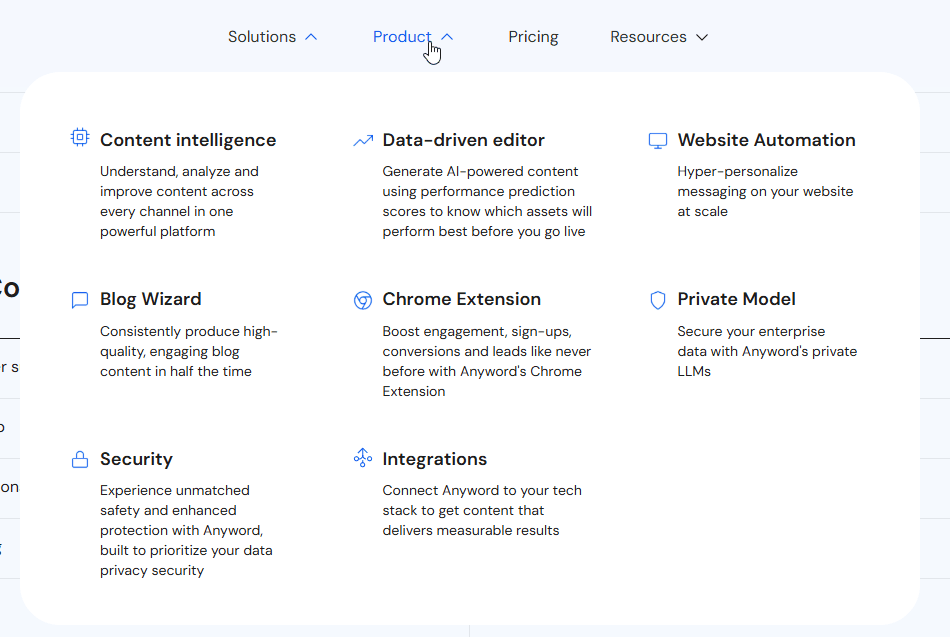
Task: Click the Blog Wizard speech bubble icon
Action: click(80, 300)
